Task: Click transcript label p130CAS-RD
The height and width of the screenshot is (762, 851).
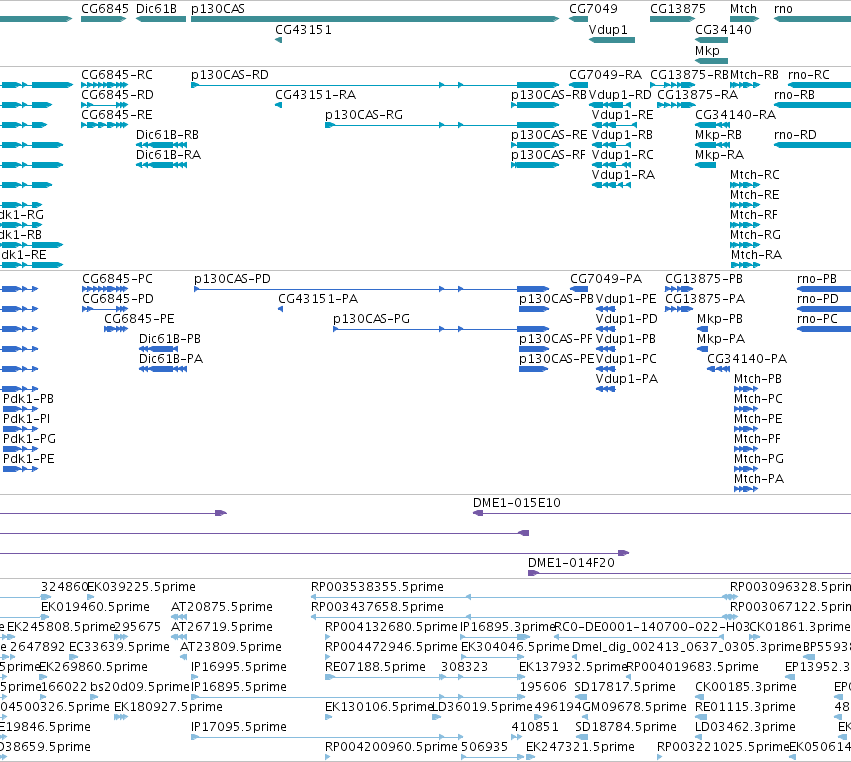Action: (230, 75)
